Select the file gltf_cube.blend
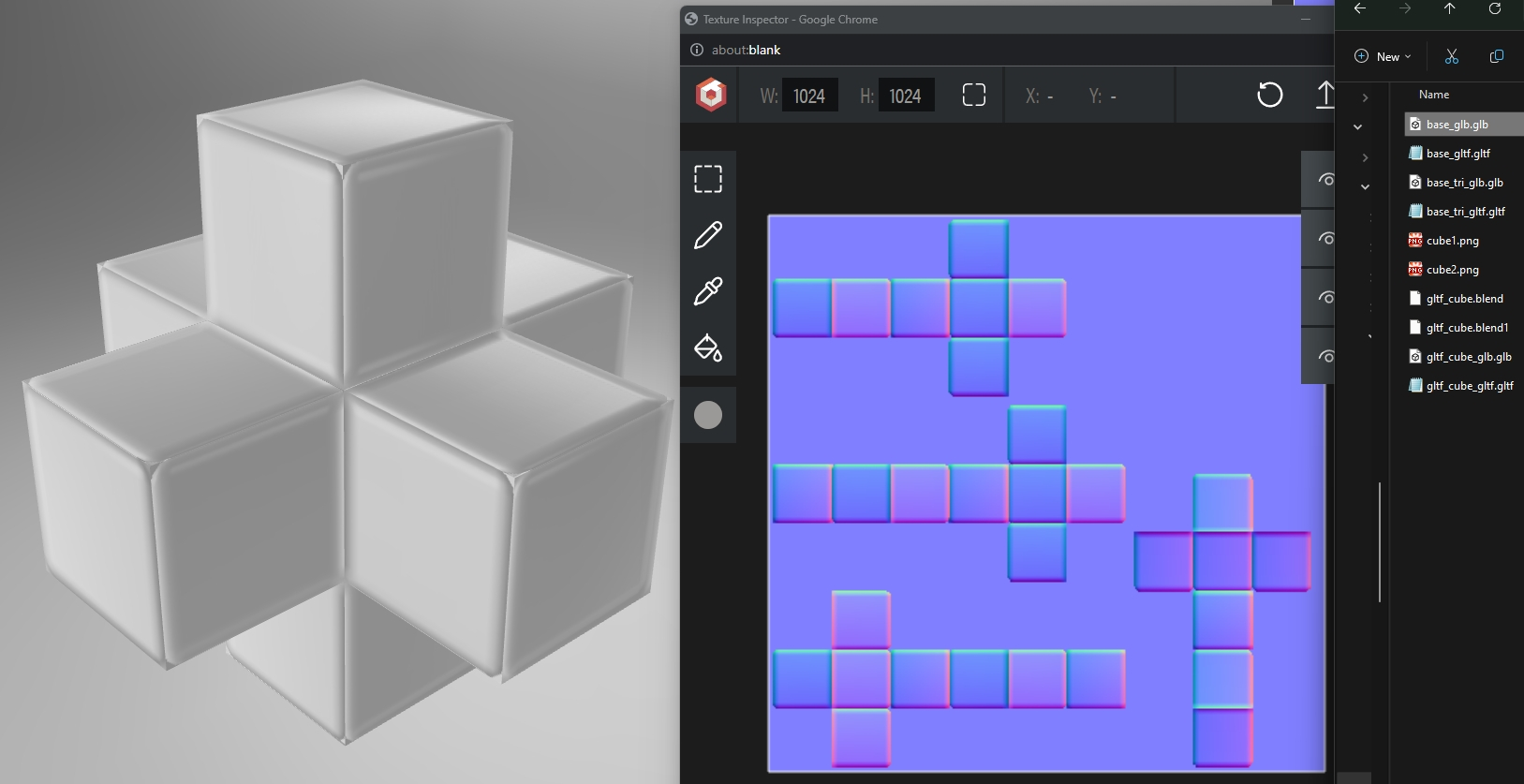Screen dimensions: 1524x784 coord(1464,299)
